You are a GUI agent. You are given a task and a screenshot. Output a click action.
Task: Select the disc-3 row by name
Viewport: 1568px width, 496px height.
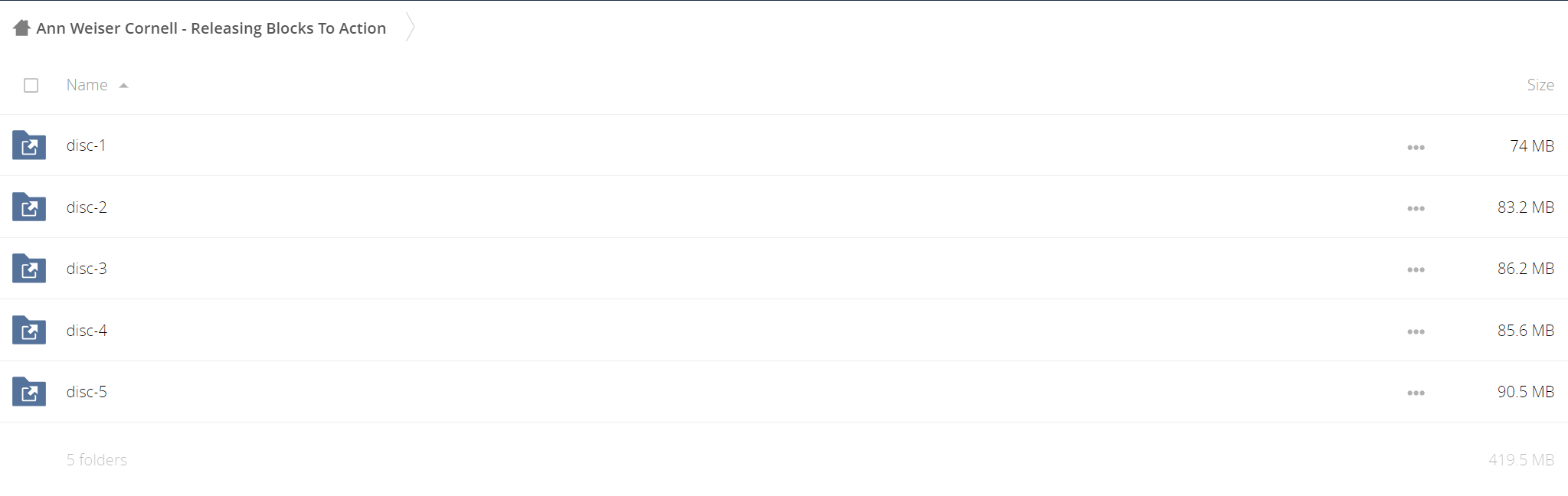point(87,269)
